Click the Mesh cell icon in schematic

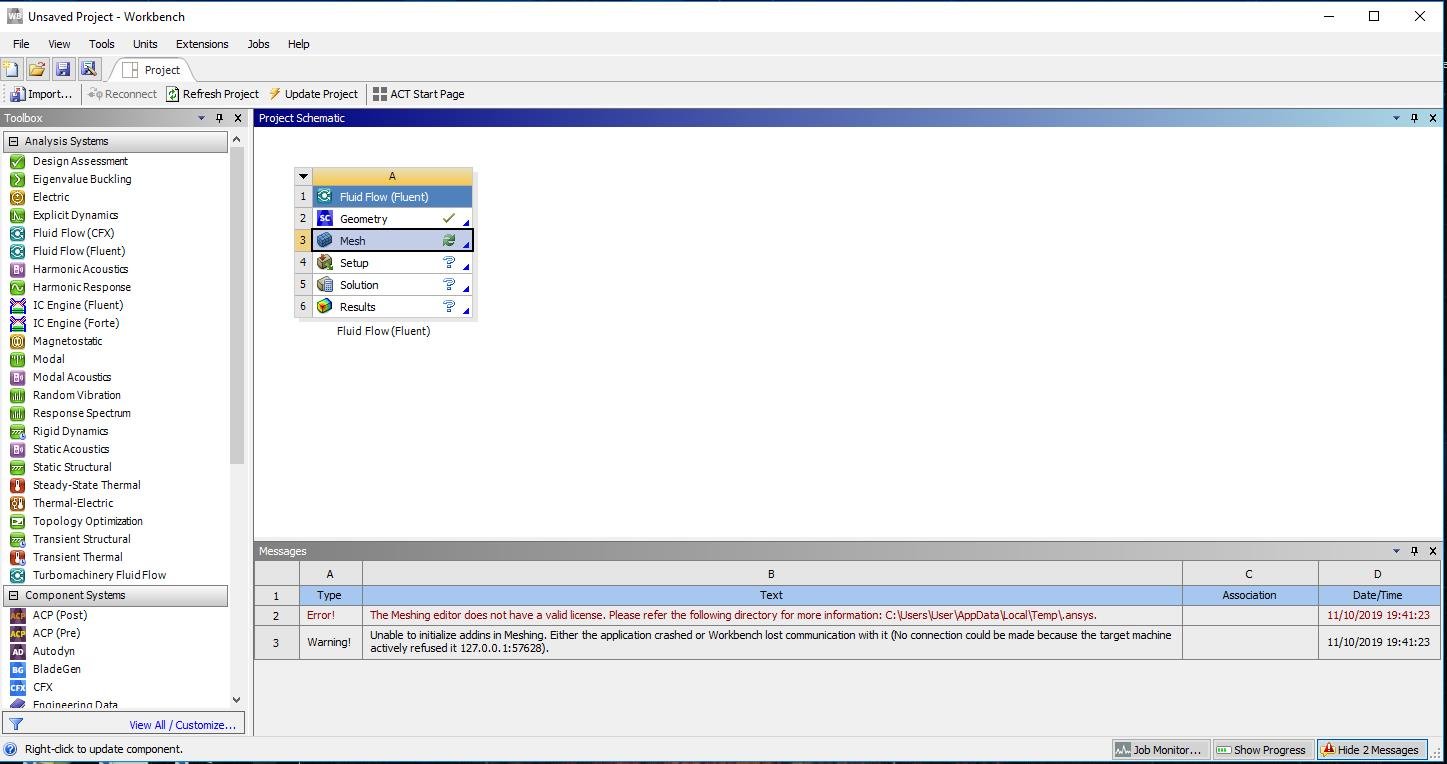324,240
